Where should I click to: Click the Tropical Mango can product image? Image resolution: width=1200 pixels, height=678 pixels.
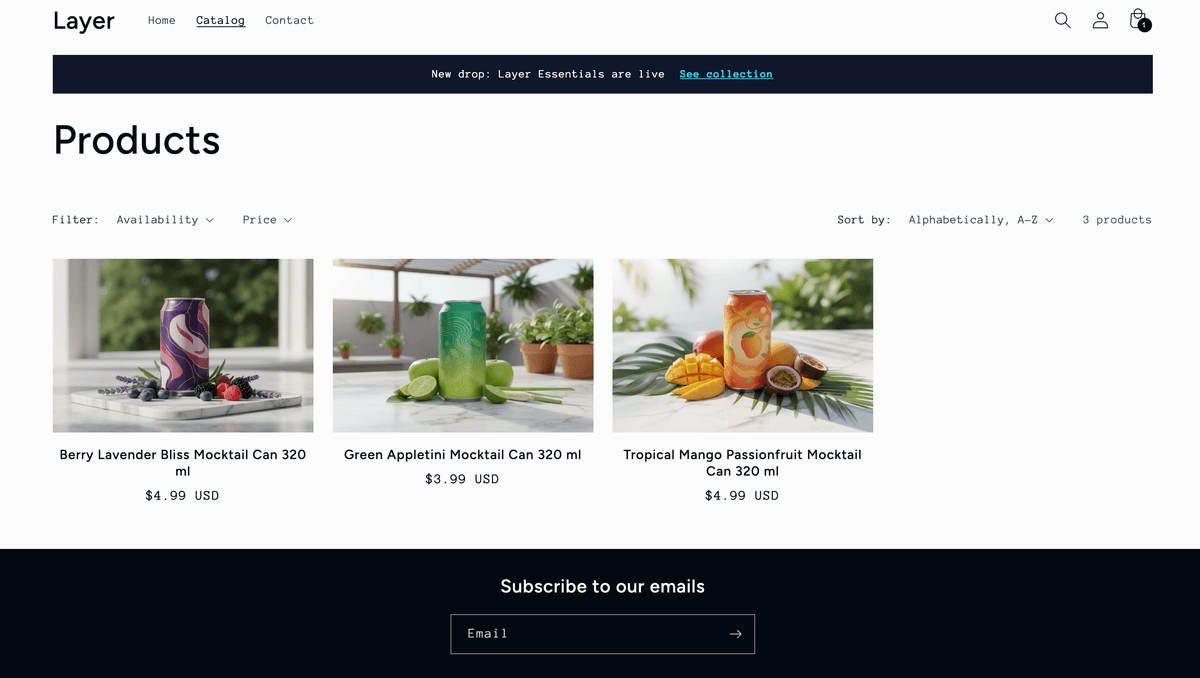tap(743, 346)
